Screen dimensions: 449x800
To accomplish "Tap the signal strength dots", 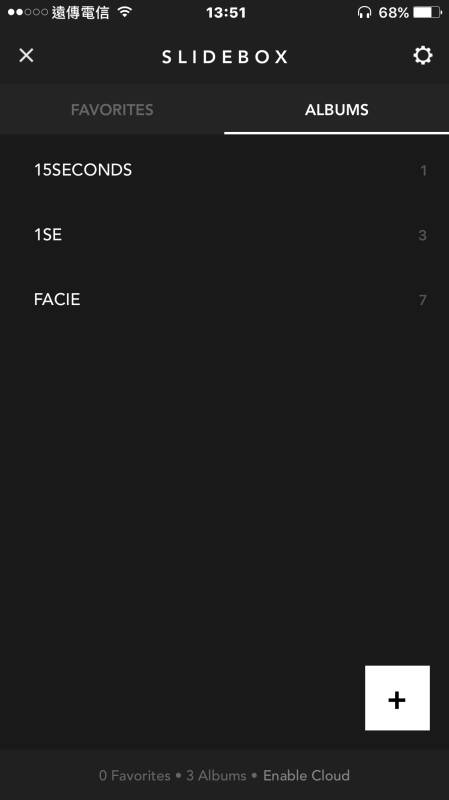I will pos(28,12).
